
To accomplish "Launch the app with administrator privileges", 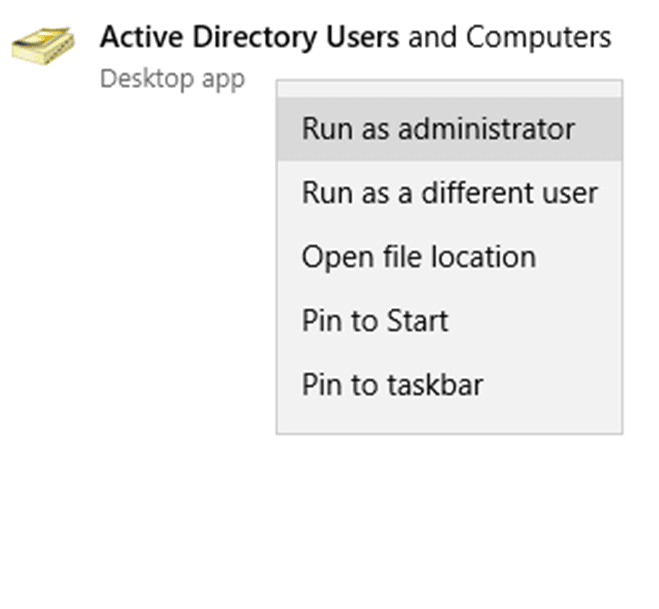I will (x=438, y=129).
